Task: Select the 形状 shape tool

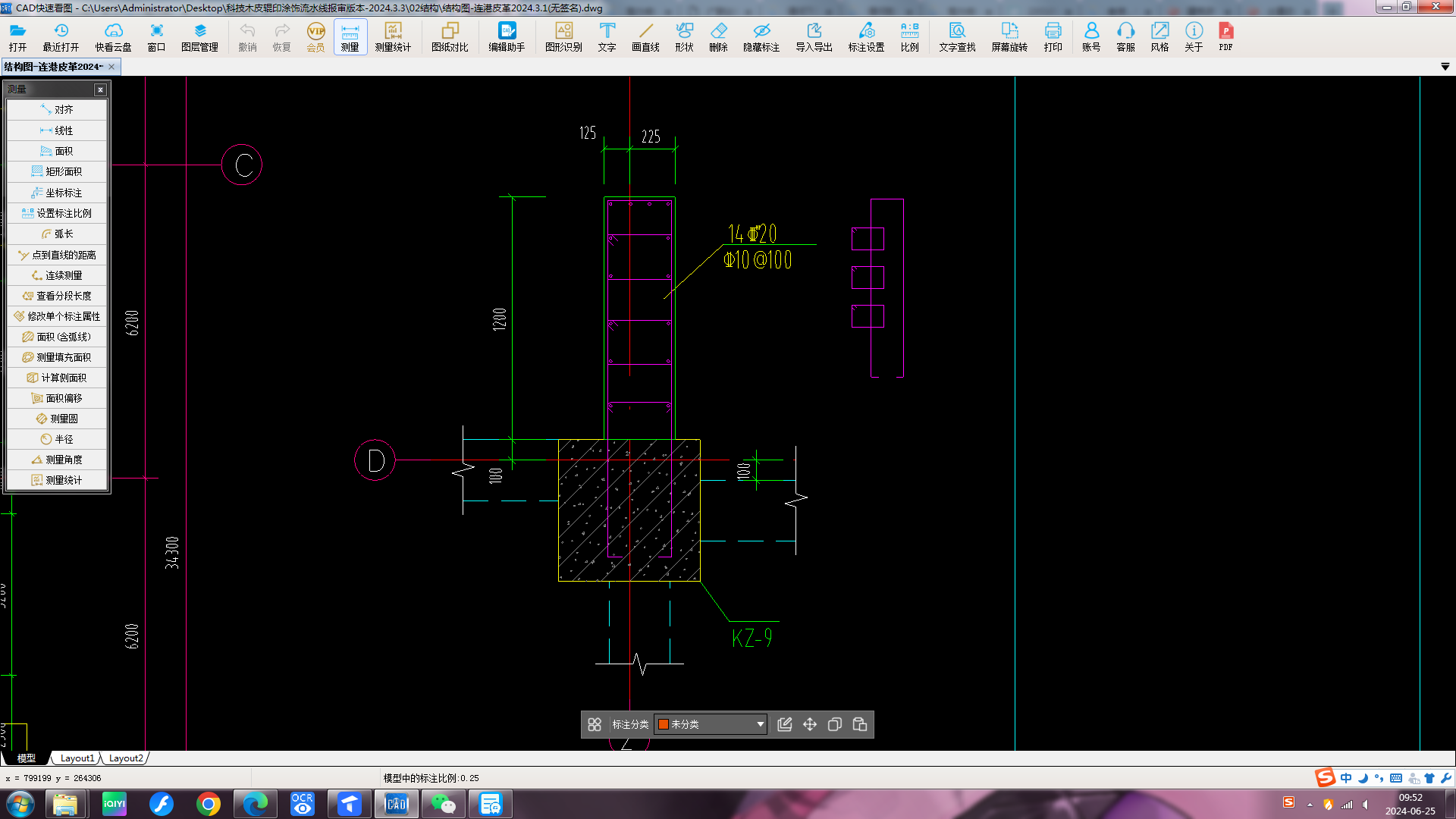Action: [x=684, y=36]
